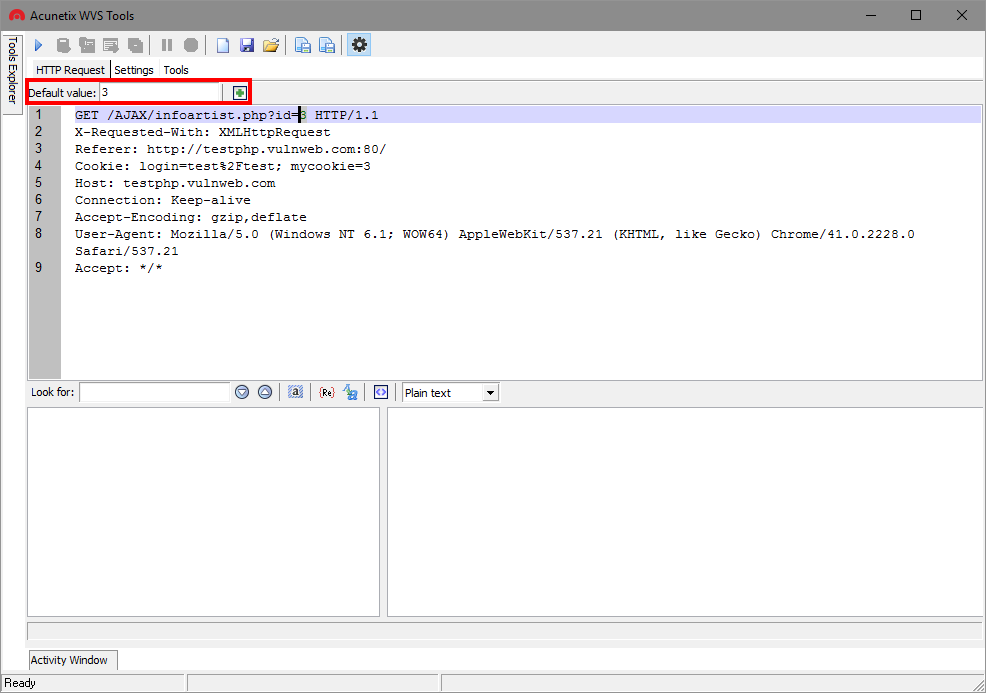Click the Accept-Encoding: gzip,deflate line

point(191,217)
